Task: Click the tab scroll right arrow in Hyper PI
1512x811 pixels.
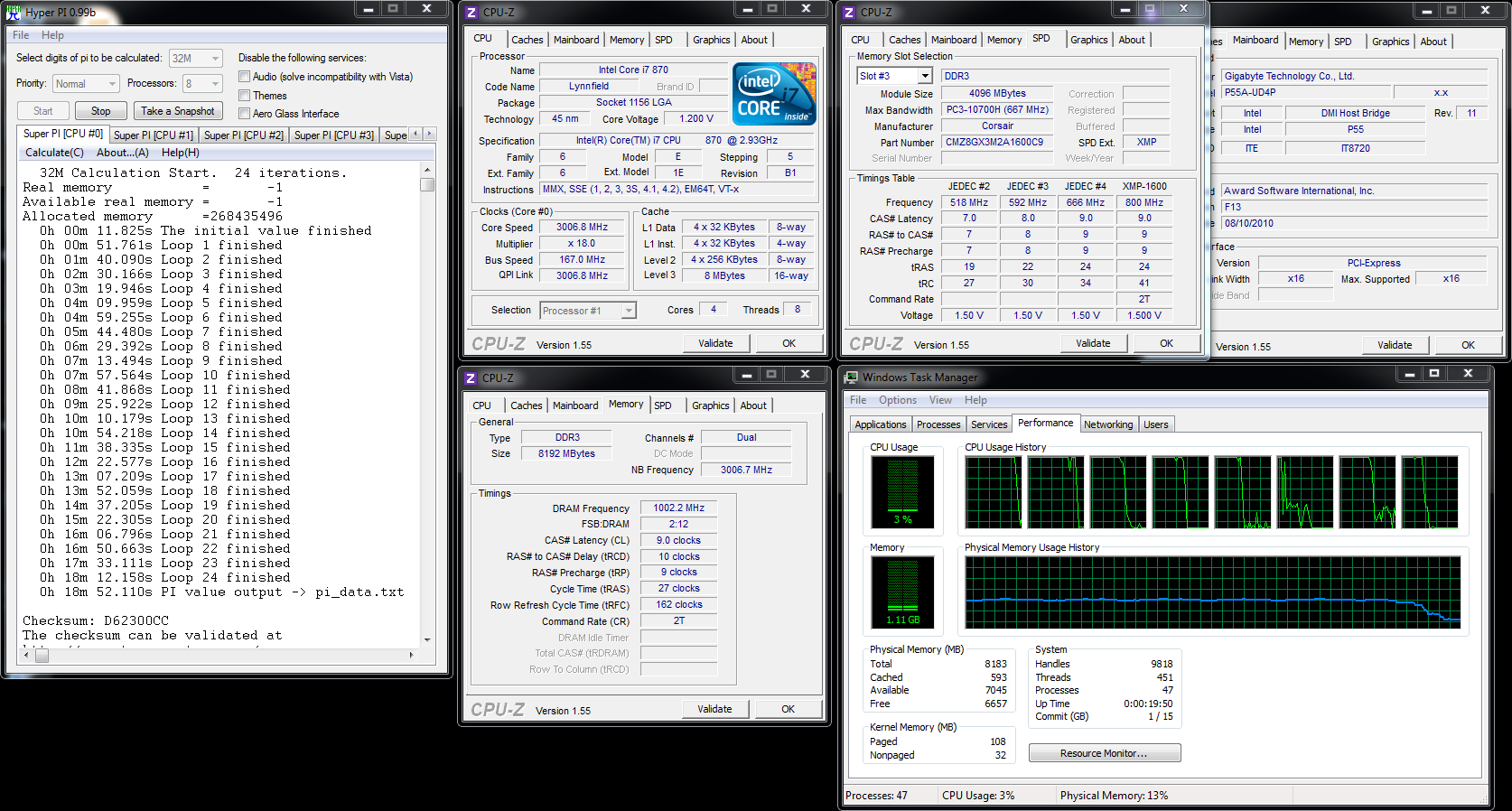Action: (430, 134)
